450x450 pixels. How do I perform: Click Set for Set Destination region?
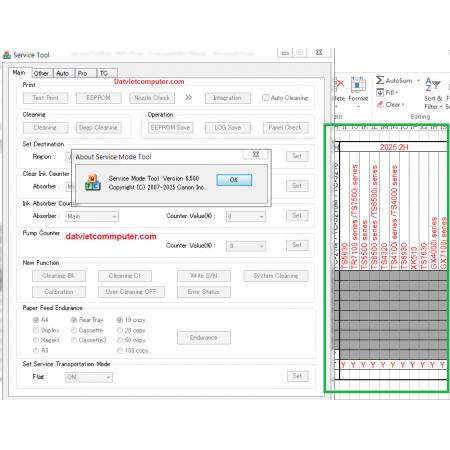(x=297, y=156)
